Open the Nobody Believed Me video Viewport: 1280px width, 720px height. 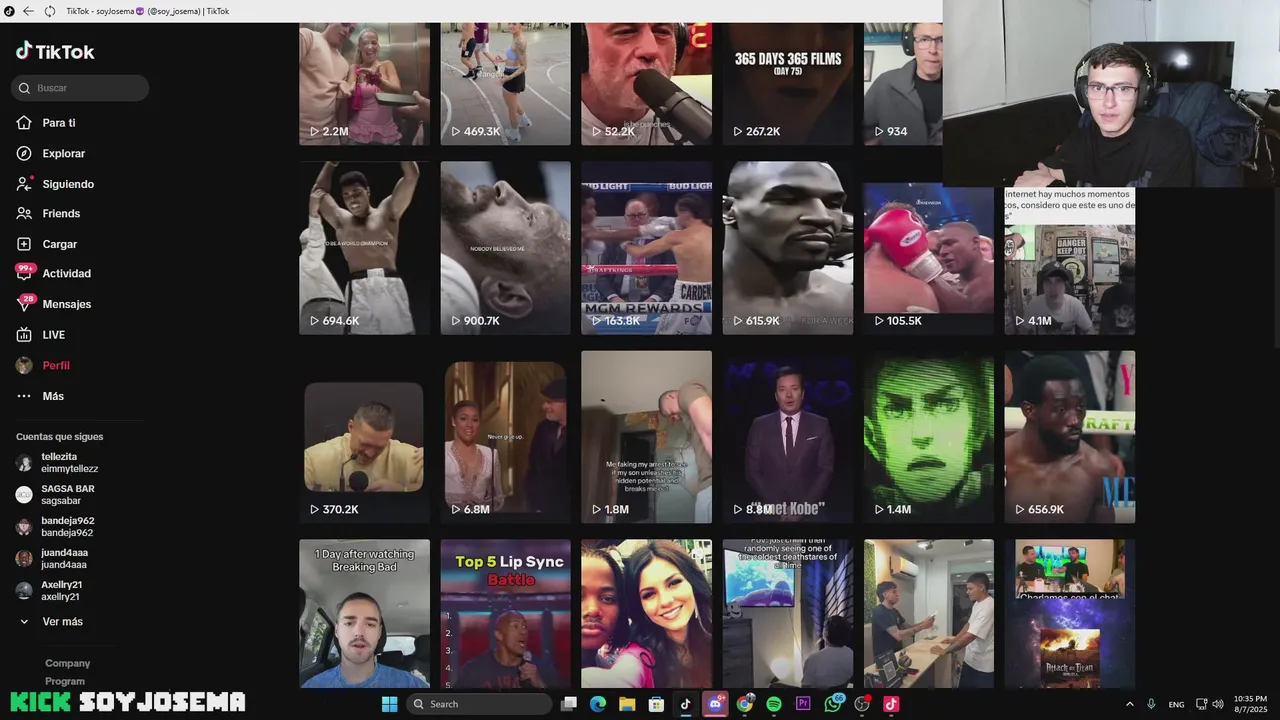(505, 248)
